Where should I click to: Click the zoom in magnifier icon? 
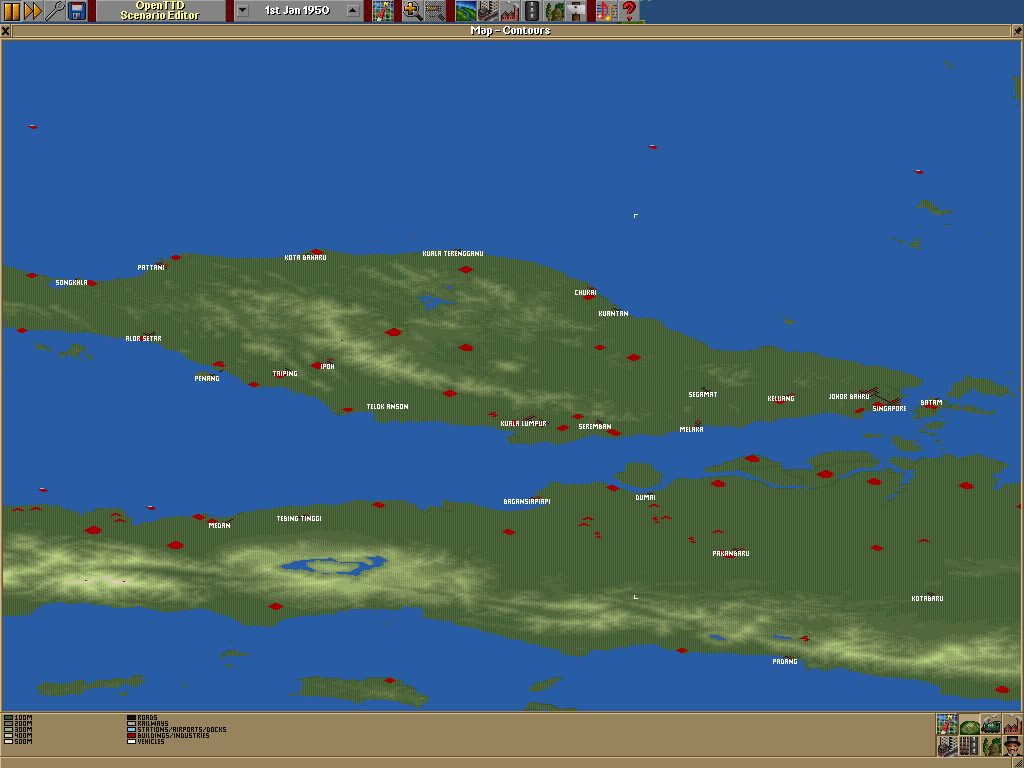tap(412, 10)
